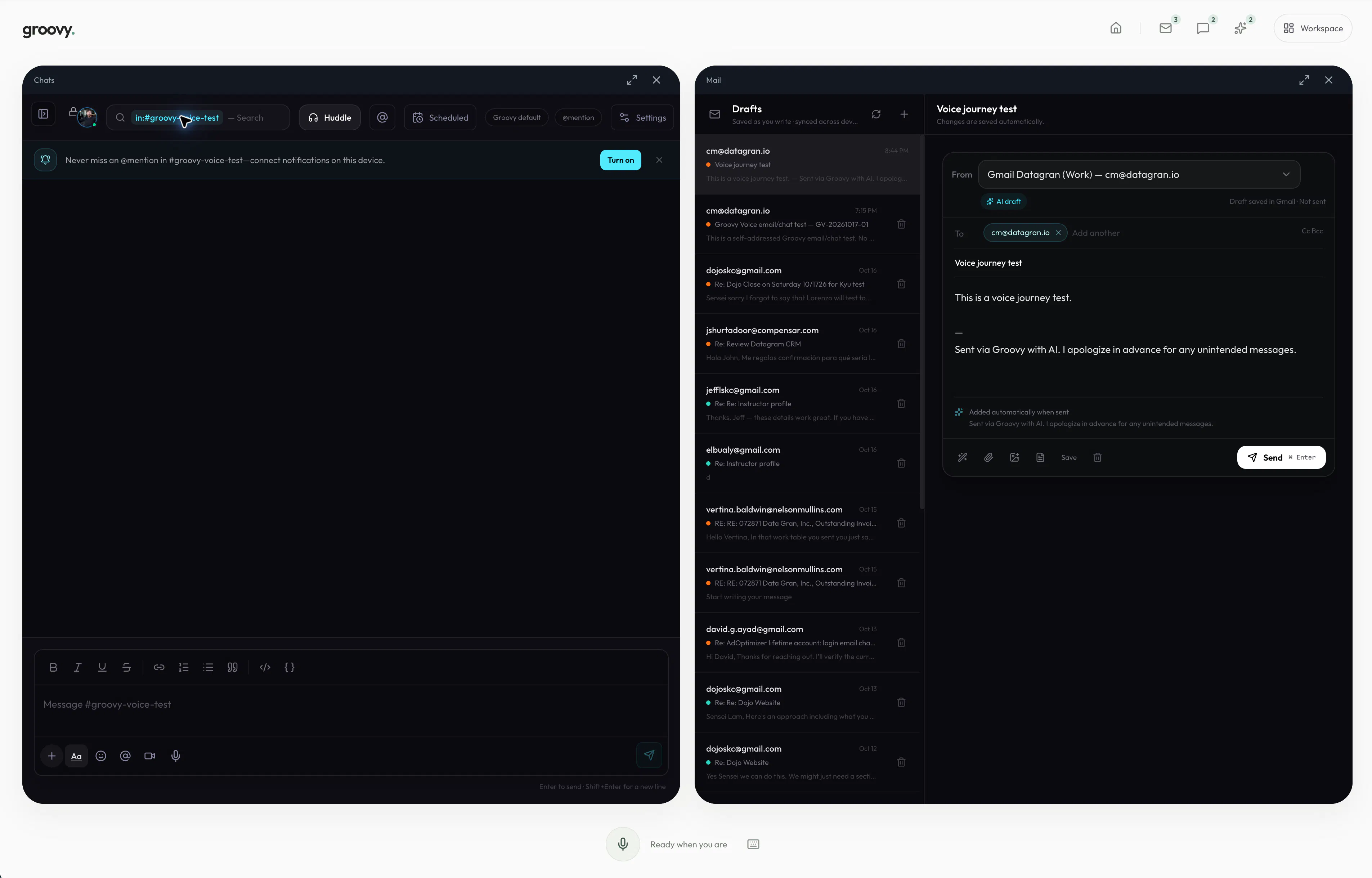Record a voice message in chat composer
This screenshot has height=878, width=1372.
176,756
